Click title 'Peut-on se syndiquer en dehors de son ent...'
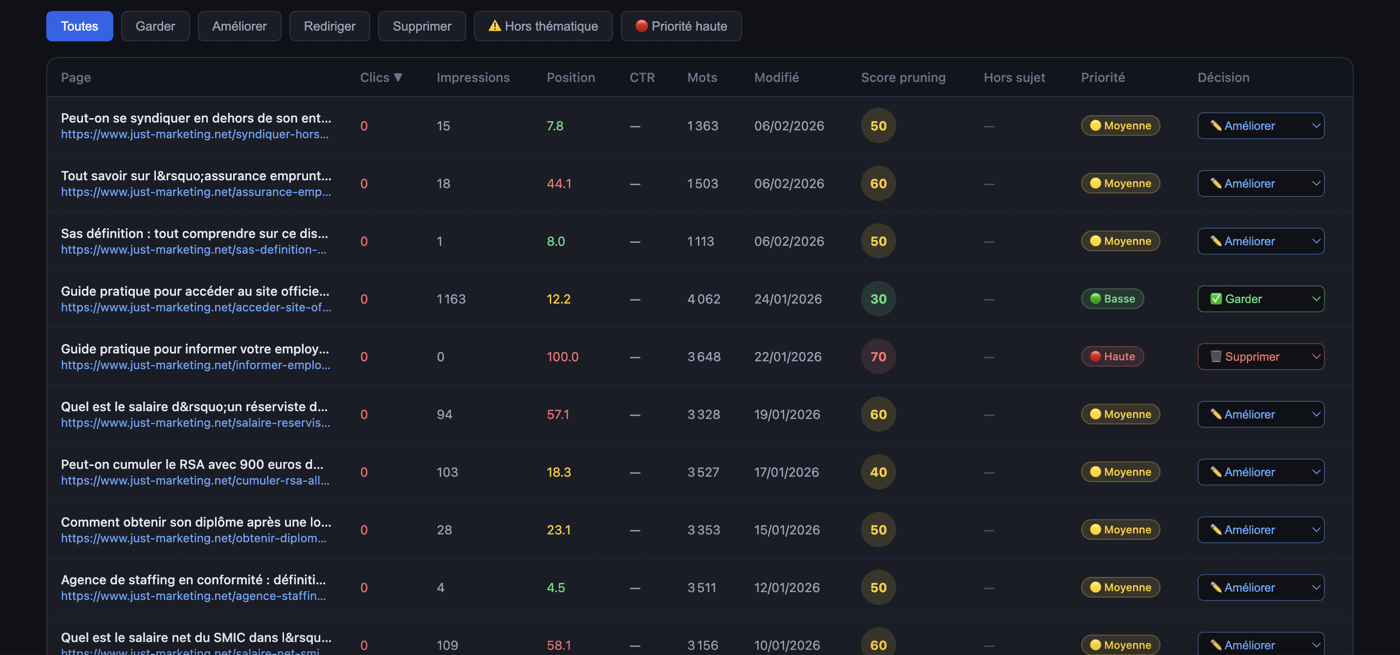Viewport: 1400px width, 655px height. pyautogui.click(x=196, y=118)
